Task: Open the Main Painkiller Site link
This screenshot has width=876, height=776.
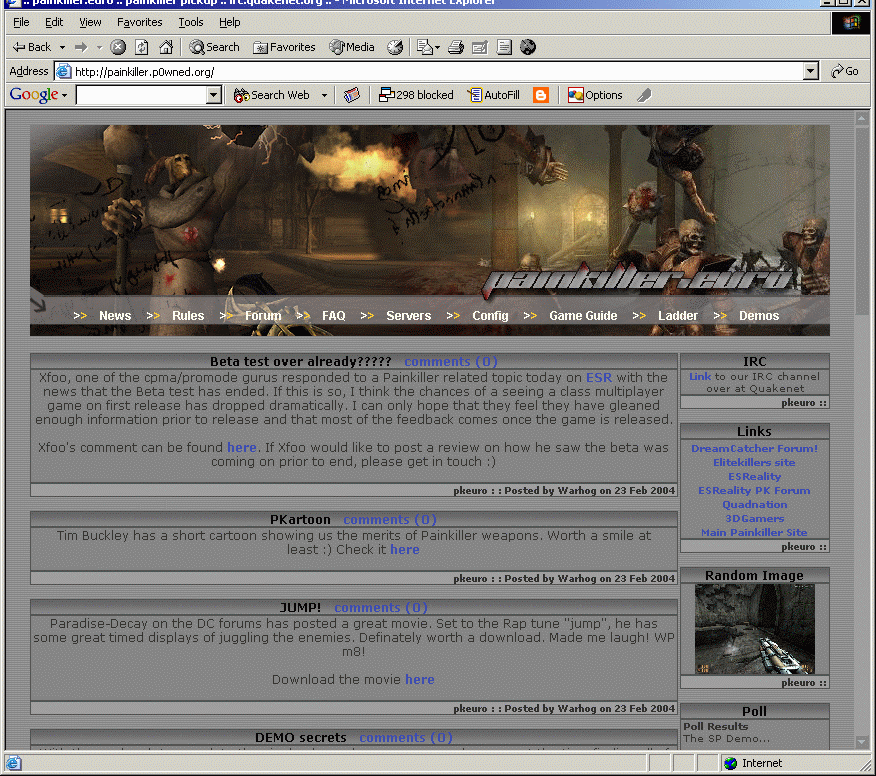Action: tap(754, 532)
